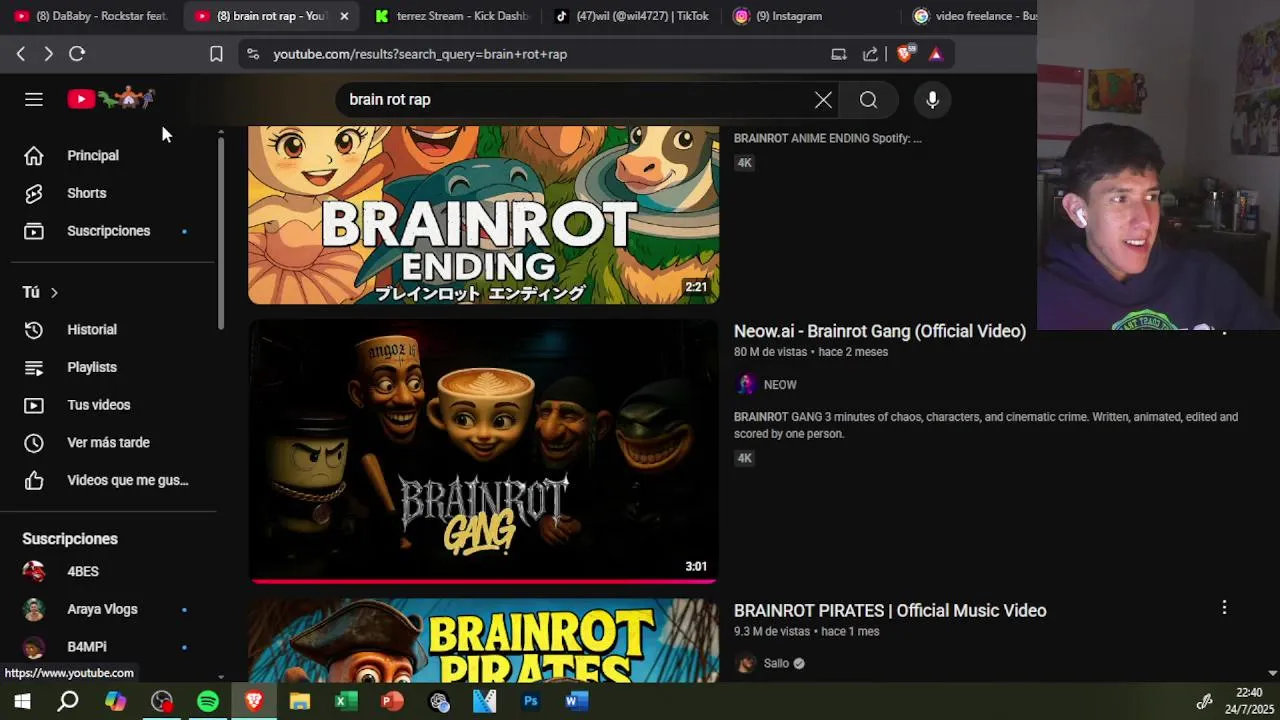The width and height of the screenshot is (1280, 720).
Task: Switch to the DaBaby - Rockstar tab
Action: pos(92,16)
